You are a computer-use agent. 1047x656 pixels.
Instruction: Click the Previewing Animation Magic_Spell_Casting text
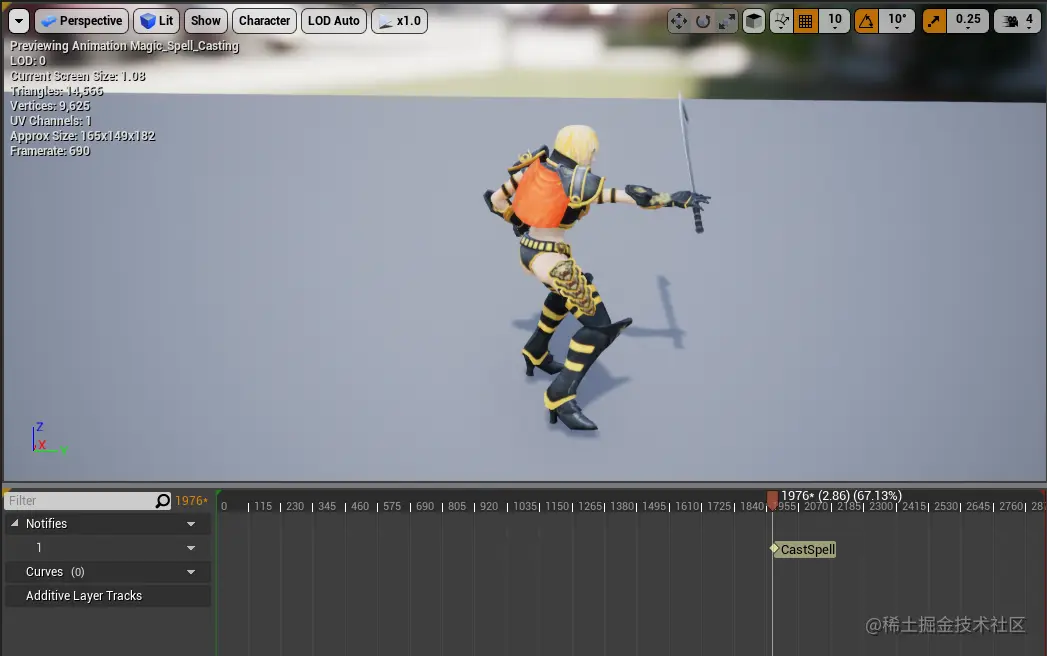124,46
